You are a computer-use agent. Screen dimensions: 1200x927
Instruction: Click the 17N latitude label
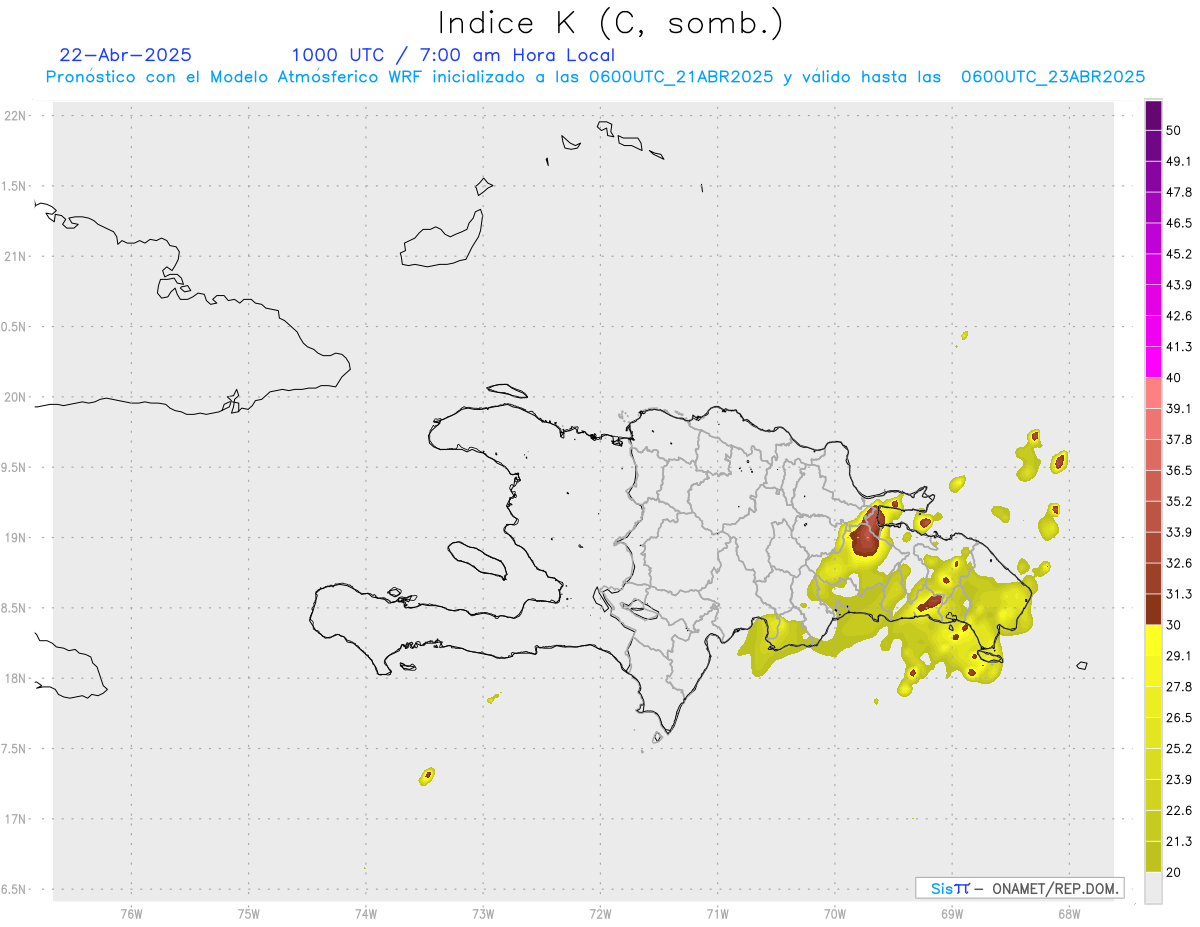pos(17,819)
